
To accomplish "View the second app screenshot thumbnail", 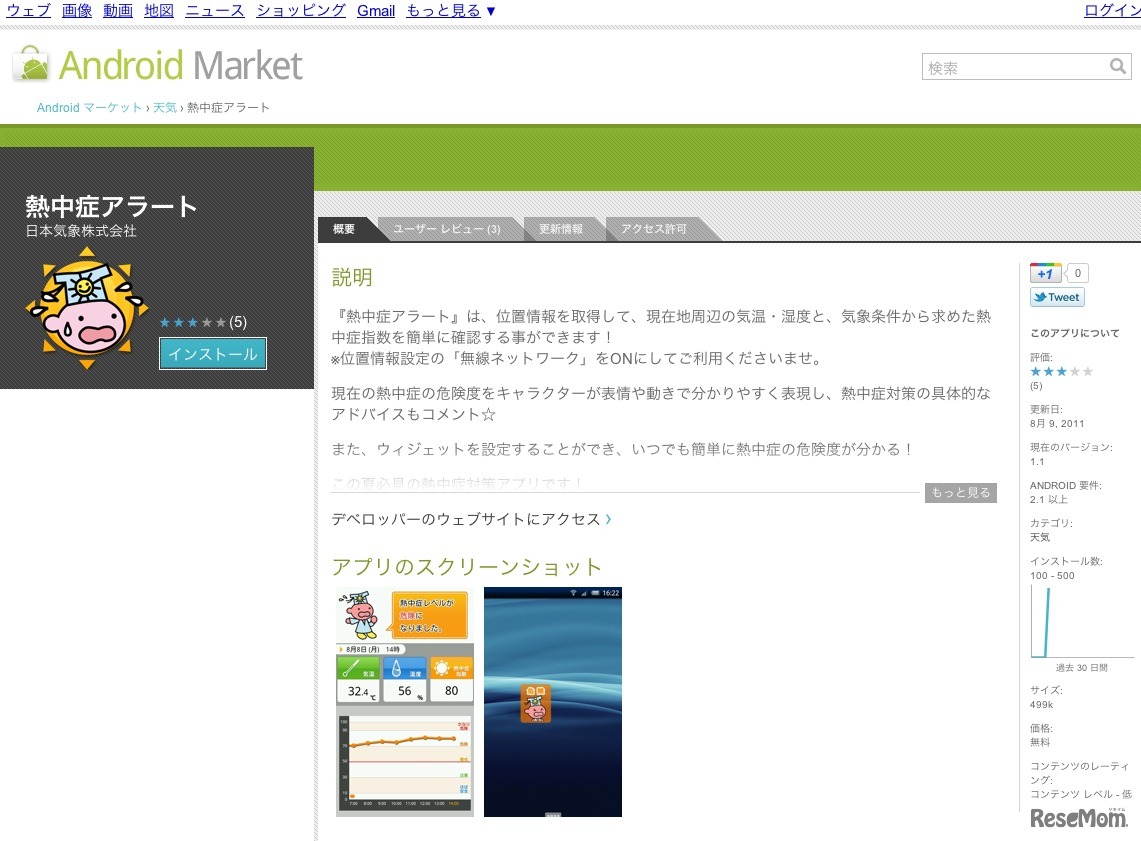I will (x=553, y=701).
